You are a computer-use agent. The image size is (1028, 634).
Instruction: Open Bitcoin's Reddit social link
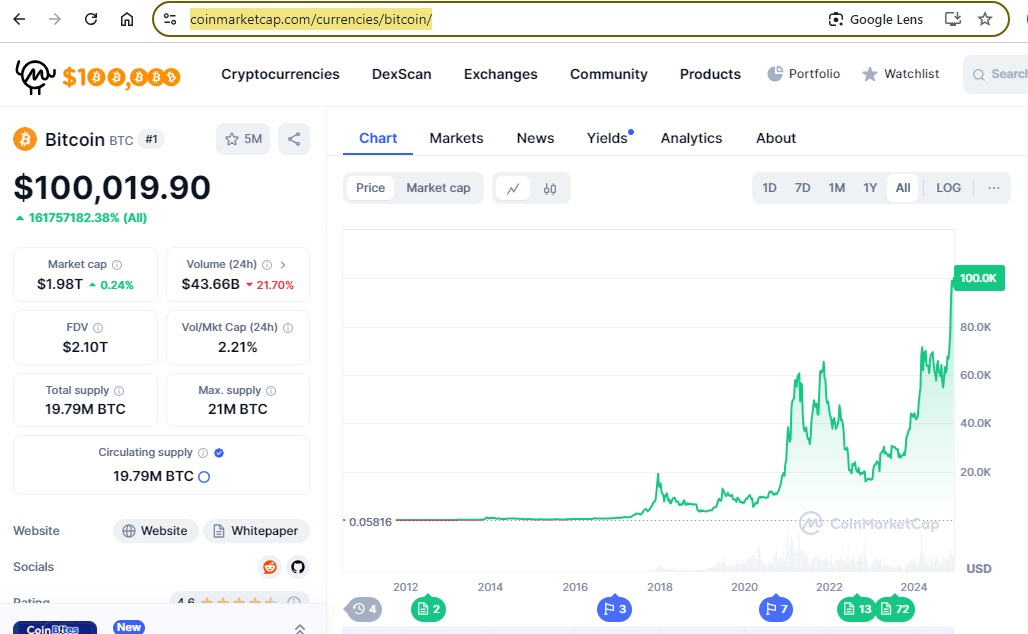pyautogui.click(x=269, y=567)
